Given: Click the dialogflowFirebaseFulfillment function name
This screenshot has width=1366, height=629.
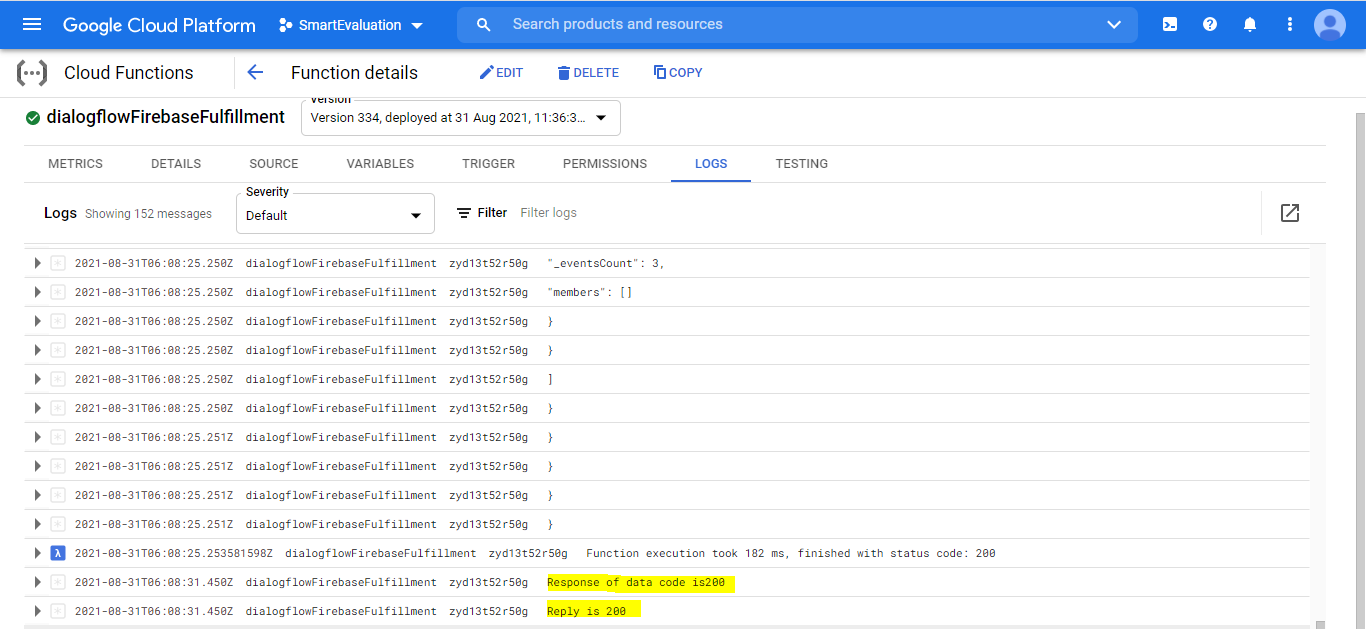Looking at the screenshot, I should (x=166, y=117).
